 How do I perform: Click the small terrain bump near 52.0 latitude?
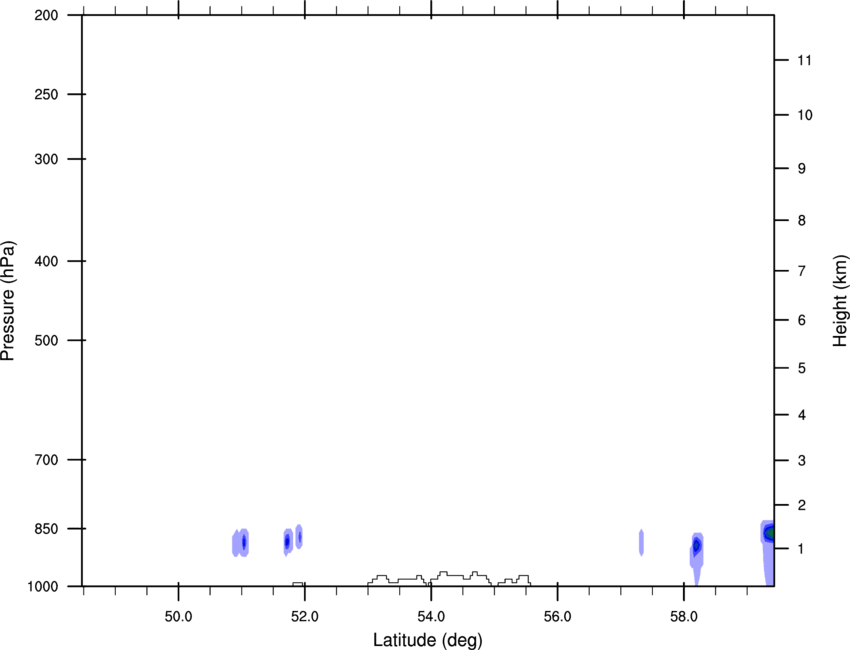point(298,584)
